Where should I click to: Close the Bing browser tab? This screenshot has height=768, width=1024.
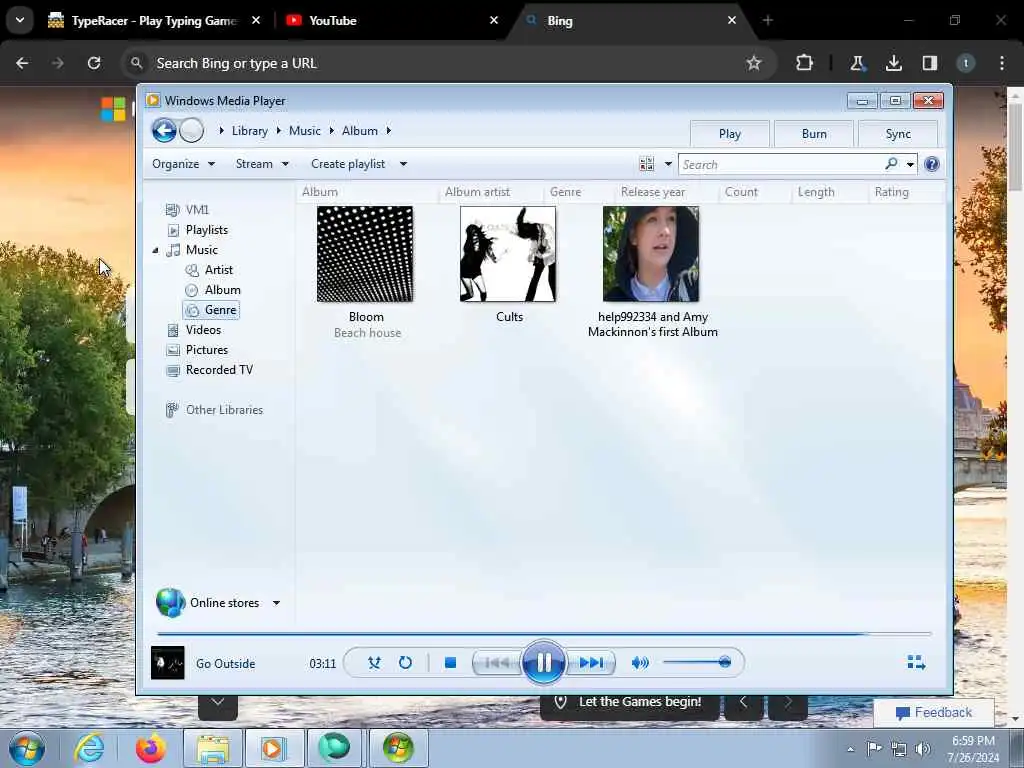point(732,21)
